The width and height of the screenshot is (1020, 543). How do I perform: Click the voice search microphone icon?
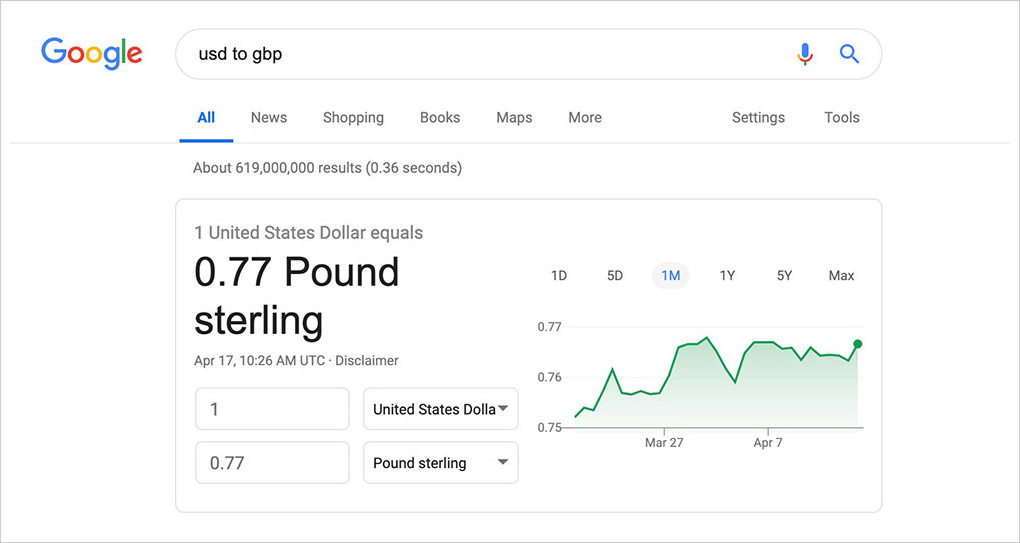805,54
